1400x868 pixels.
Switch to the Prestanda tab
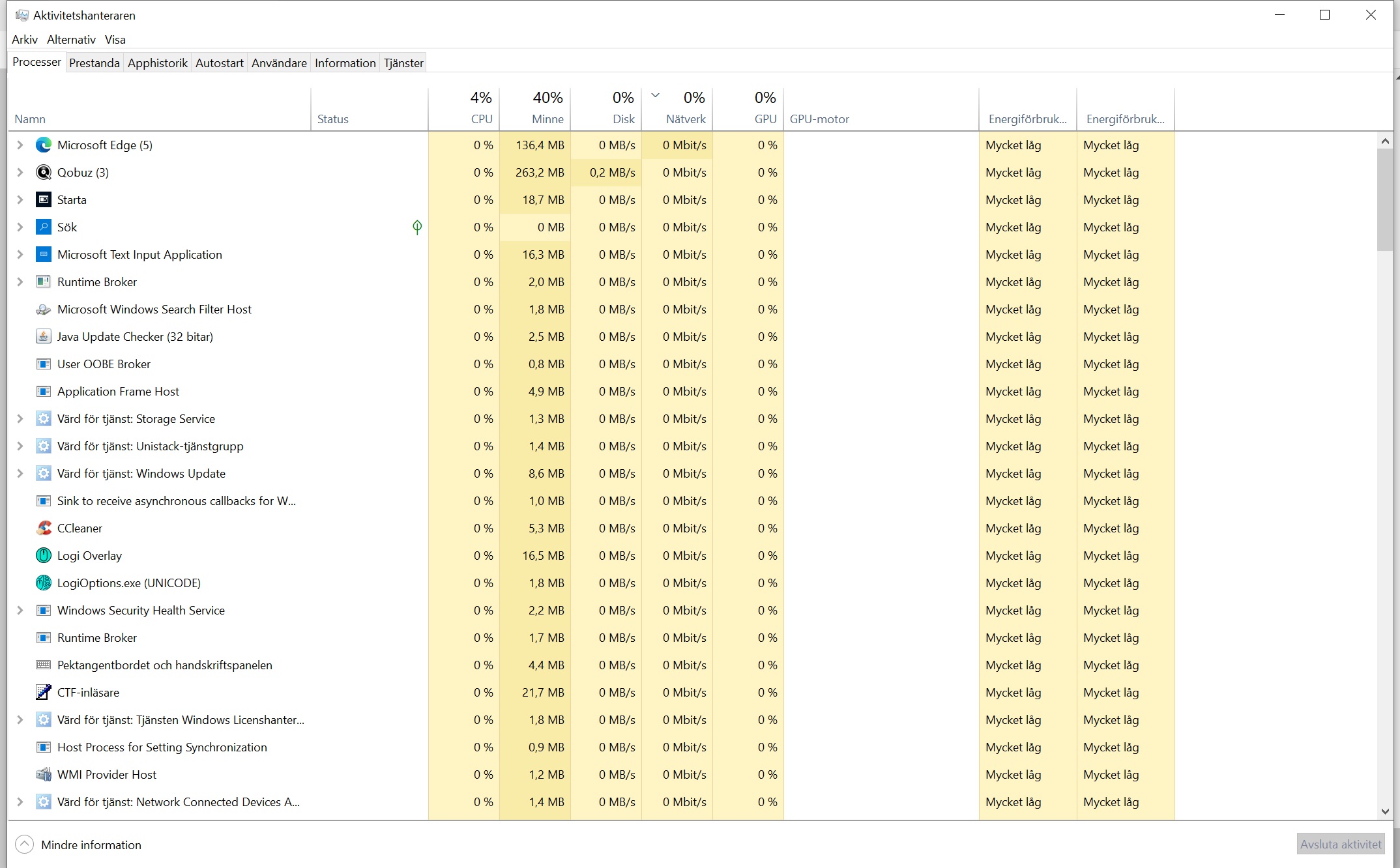[x=95, y=63]
